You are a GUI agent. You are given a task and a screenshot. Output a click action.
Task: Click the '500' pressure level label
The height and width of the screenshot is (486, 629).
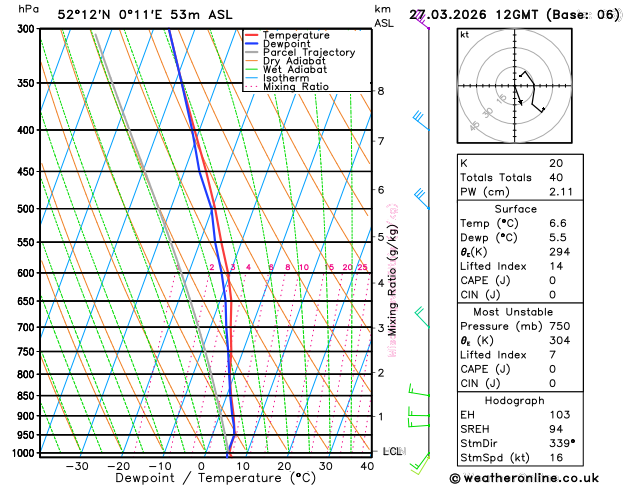coord(28,209)
